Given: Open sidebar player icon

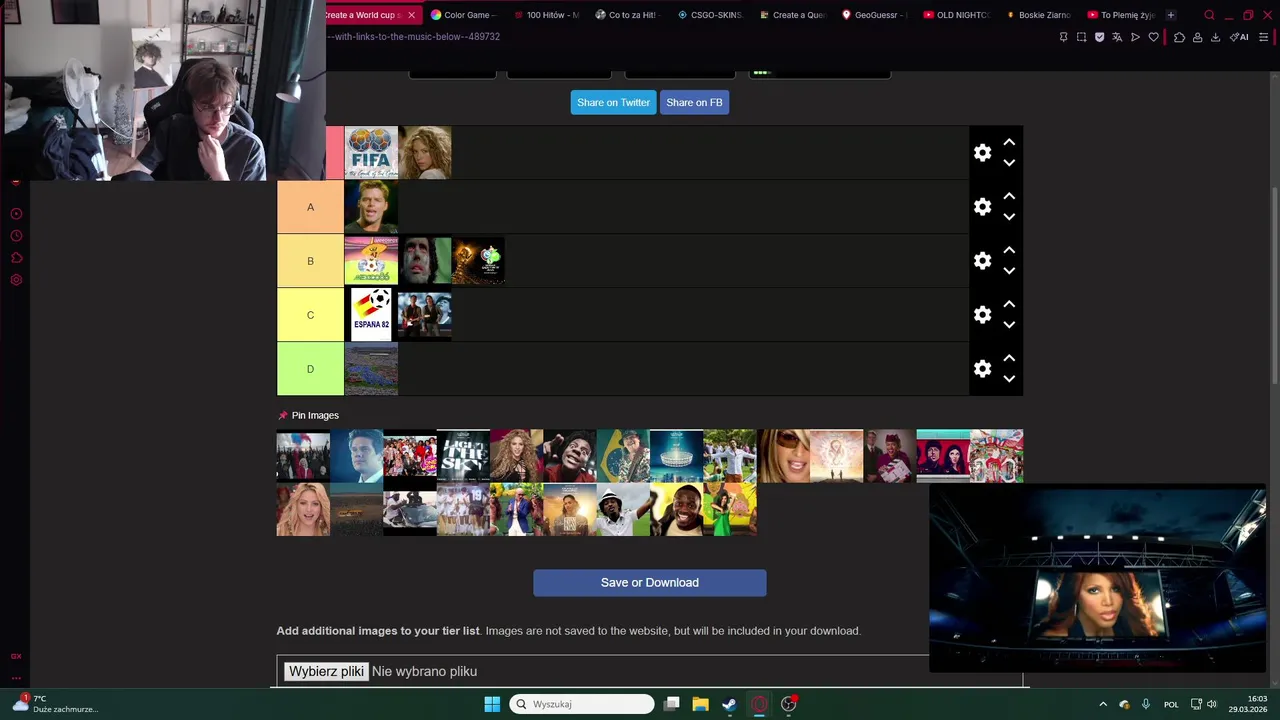Looking at the screenshot, I should [x=16, y=214].
